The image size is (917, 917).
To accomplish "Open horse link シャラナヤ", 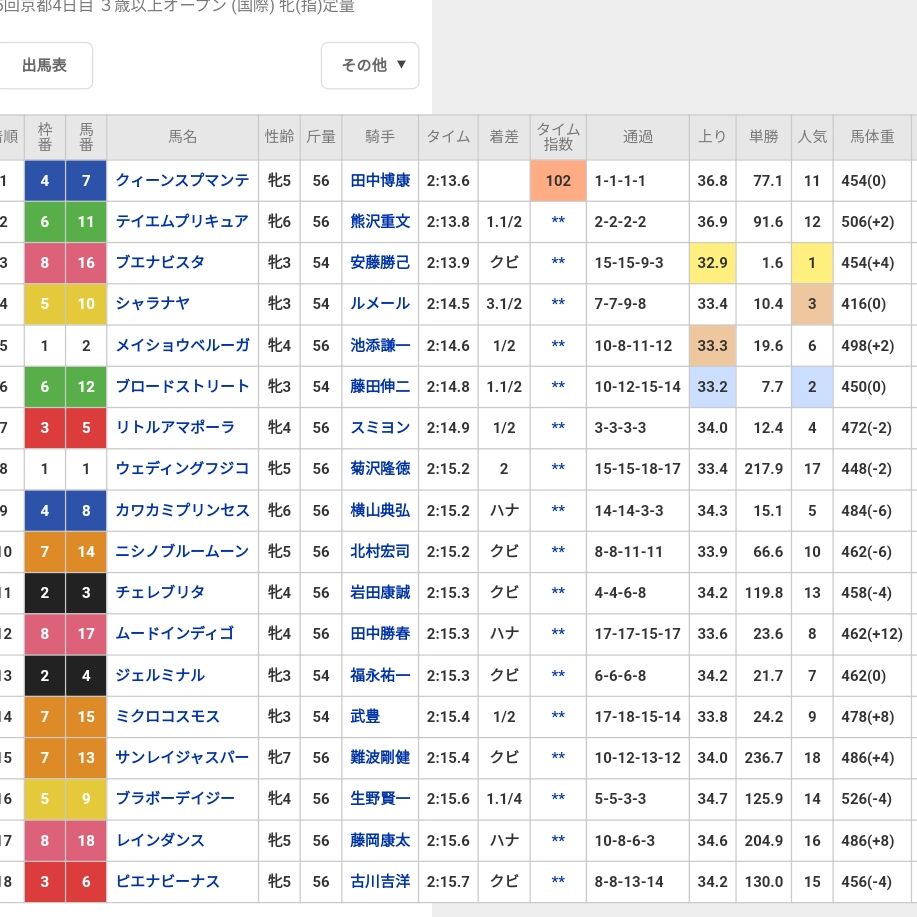I will click(153, 304).
